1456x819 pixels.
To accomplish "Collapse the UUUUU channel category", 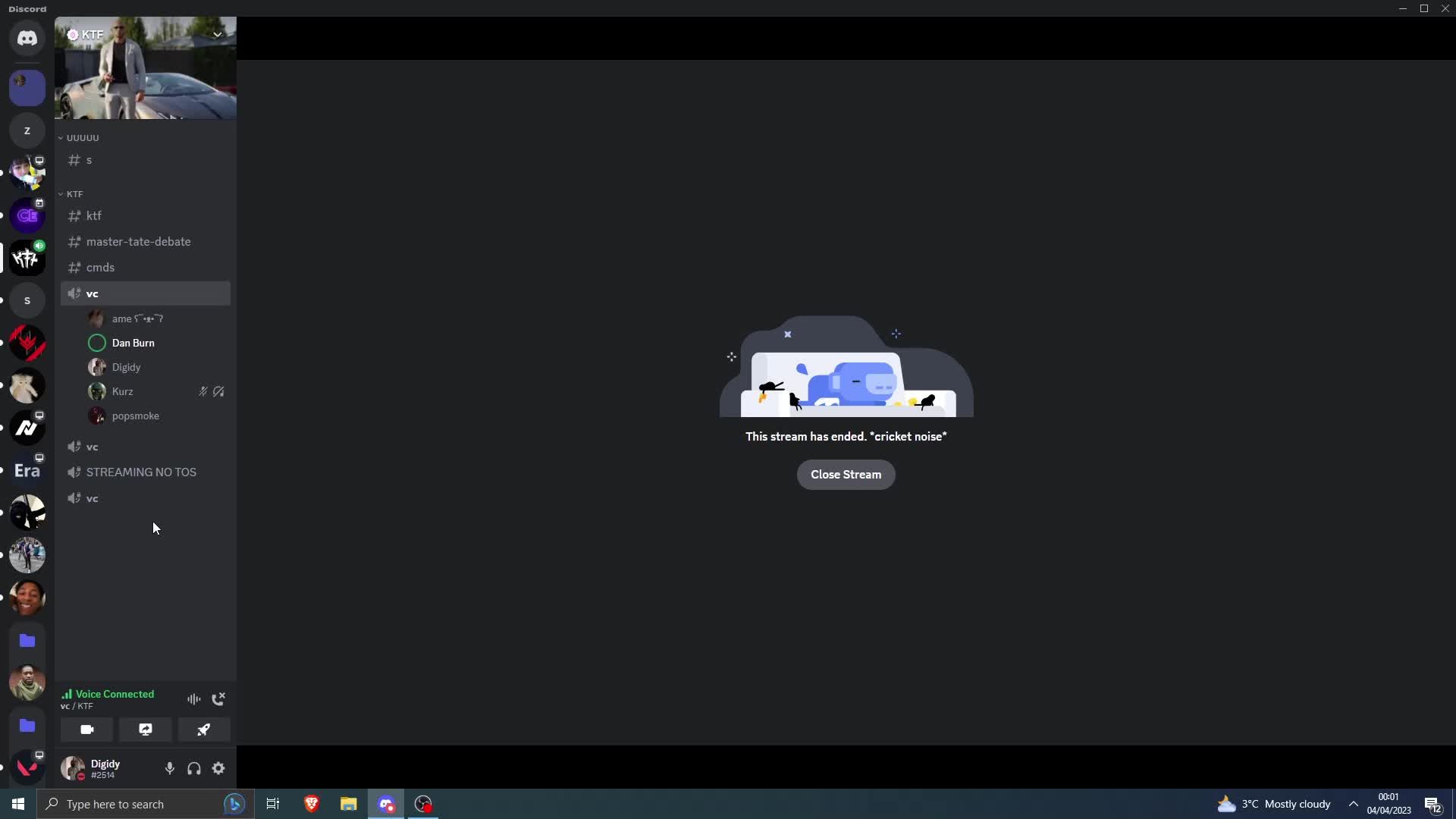I will click(82, 138).
